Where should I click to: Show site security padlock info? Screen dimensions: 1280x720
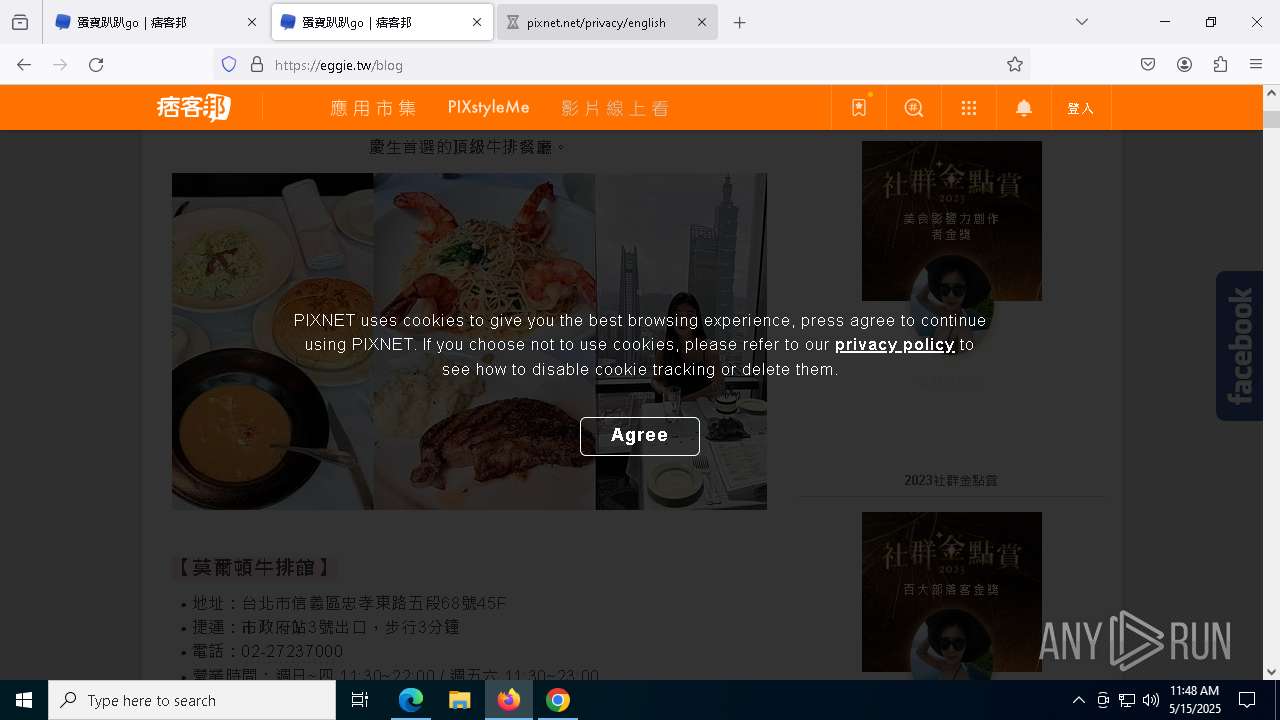click(257, 64)
